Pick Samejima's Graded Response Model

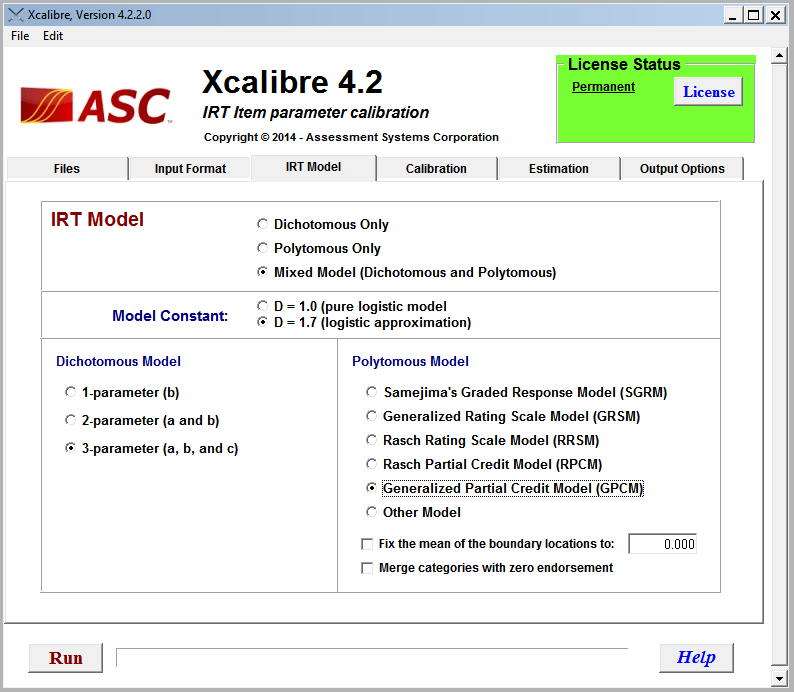pos(372,393)
